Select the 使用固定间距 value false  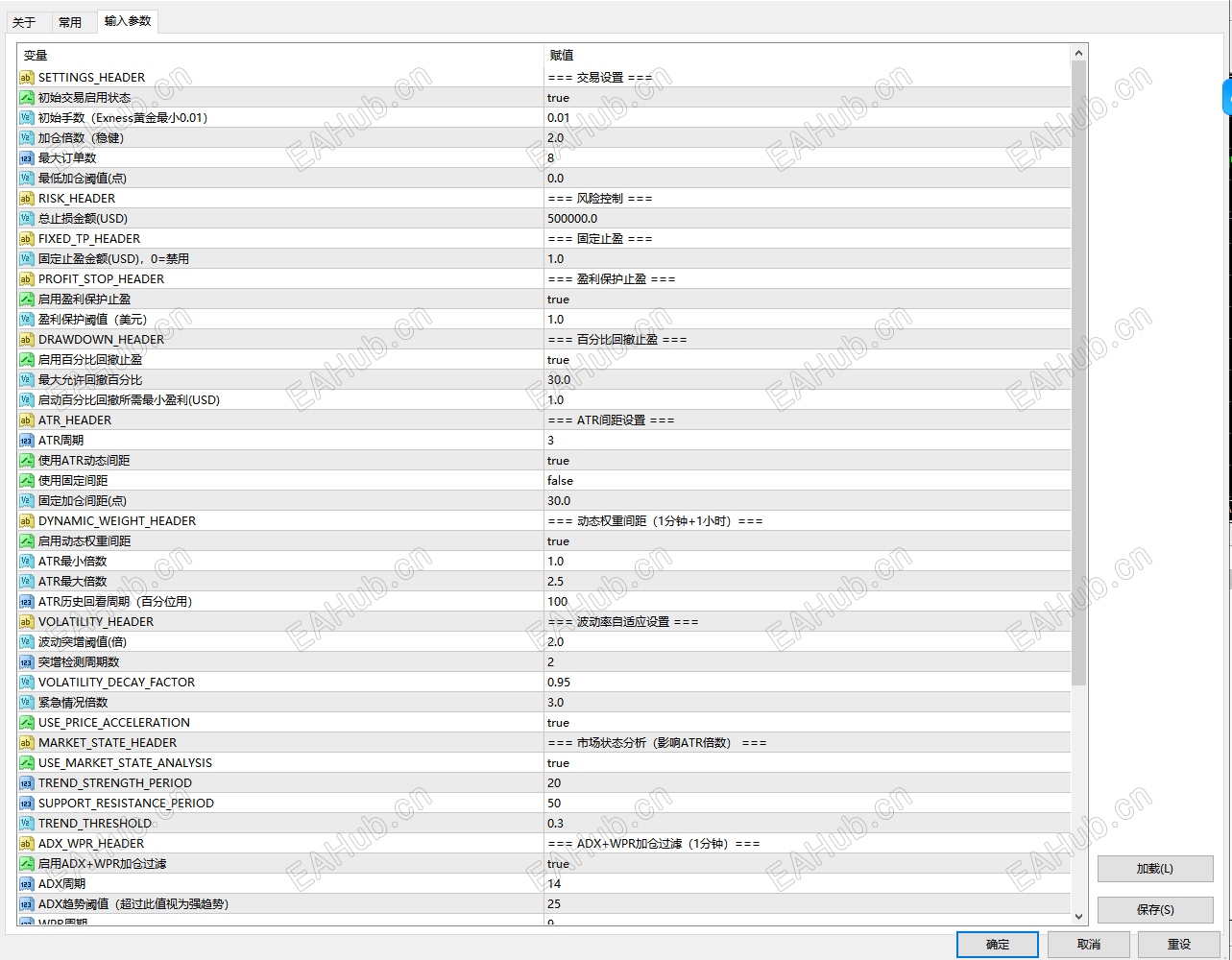(x=560, y=481)
